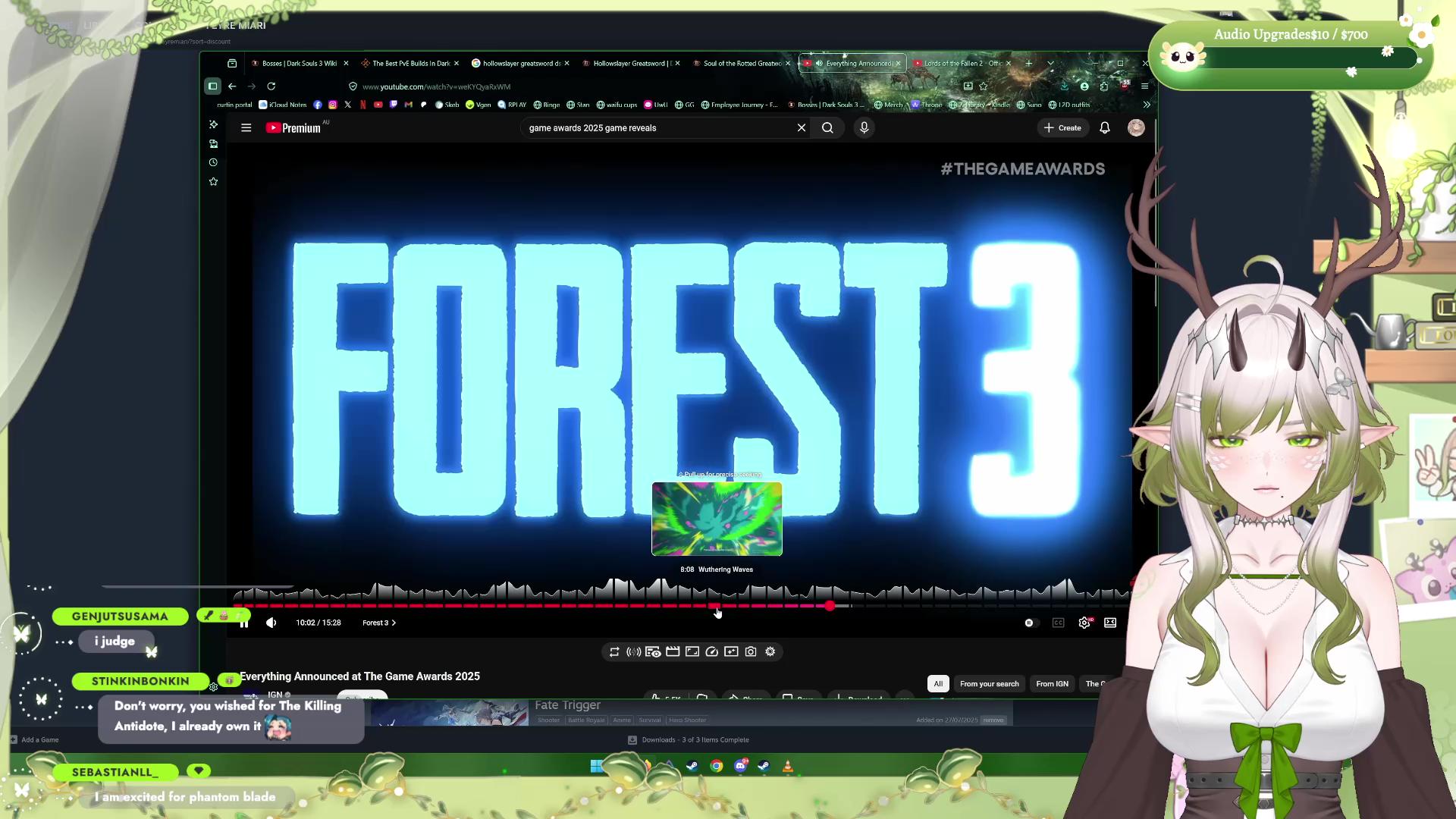Image resolution: width=1456 pixels, height=819 pixels.
Task: Click the eye card toolbar icon
Action: click(x=653, y=651)
